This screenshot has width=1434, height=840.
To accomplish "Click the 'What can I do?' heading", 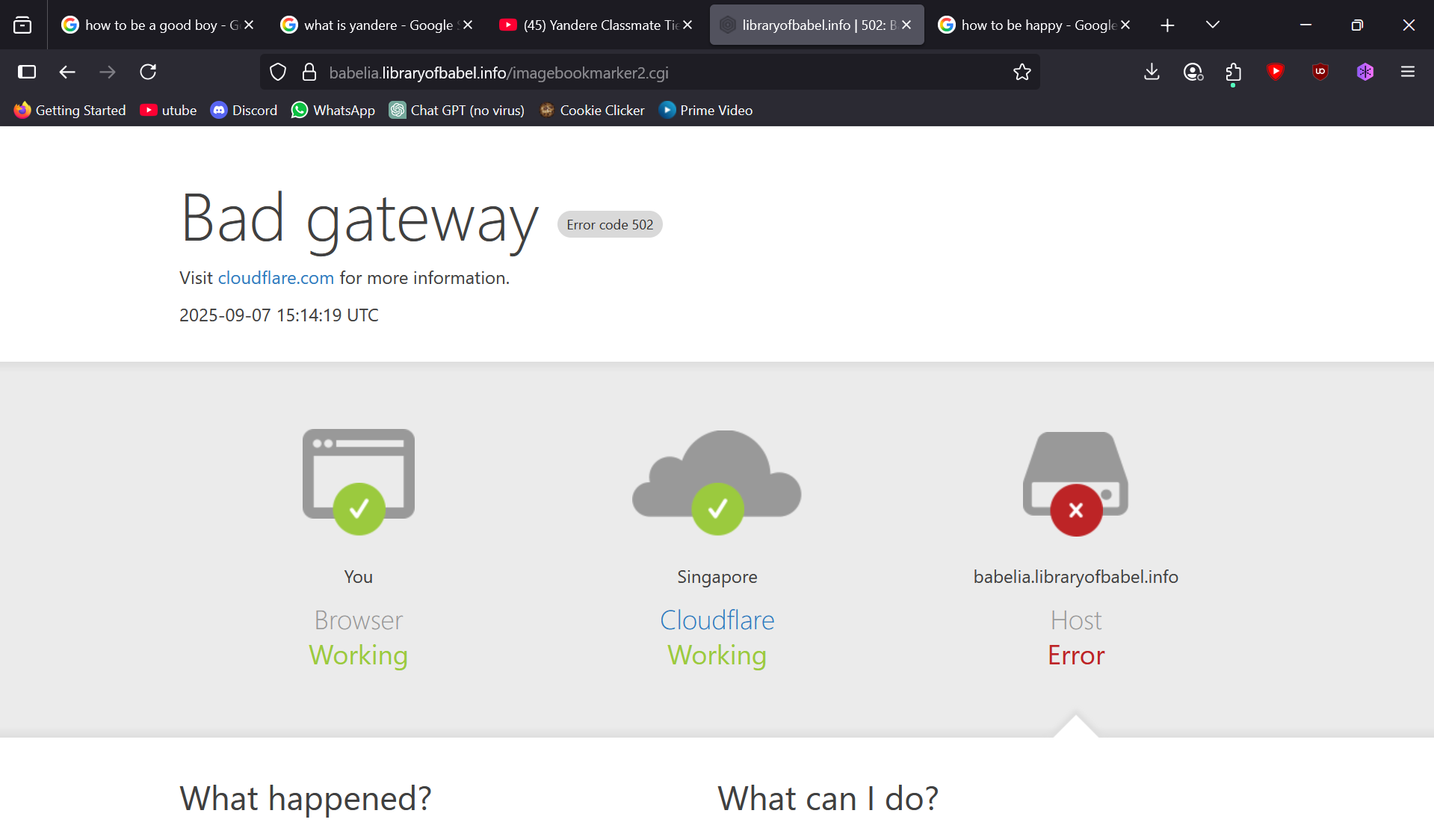I will pyautogui.click(x=828, y=799).
